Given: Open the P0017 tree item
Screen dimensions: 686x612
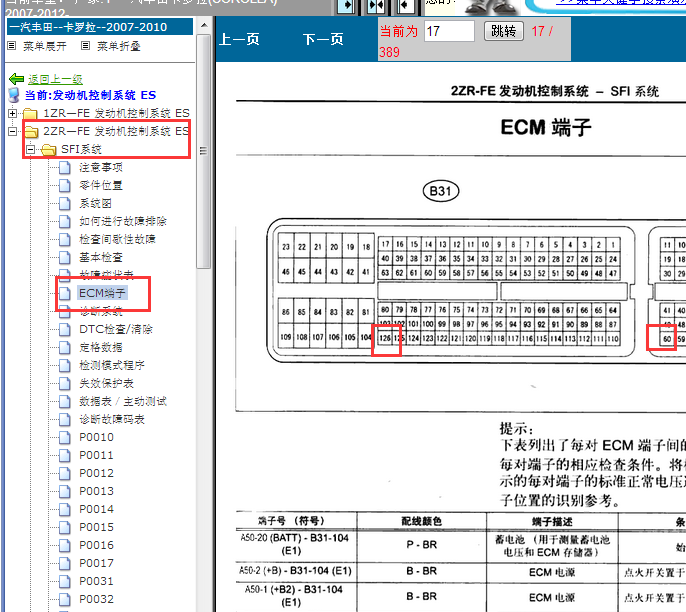Looking at the screenshot, I should [x=96, y=563].
